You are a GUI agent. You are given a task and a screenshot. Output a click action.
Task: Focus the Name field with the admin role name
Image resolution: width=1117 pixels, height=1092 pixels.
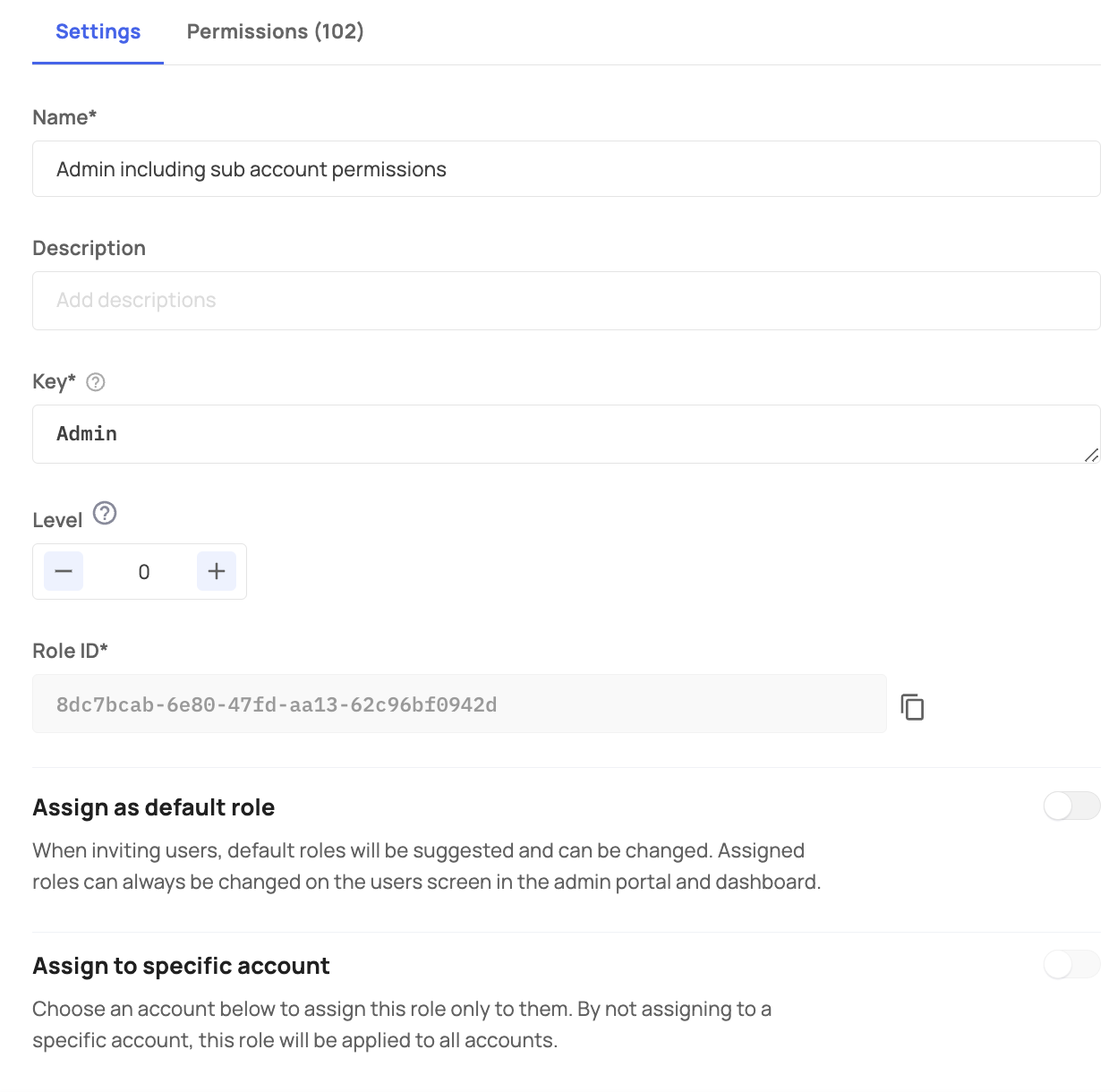[x=566, y=169]
